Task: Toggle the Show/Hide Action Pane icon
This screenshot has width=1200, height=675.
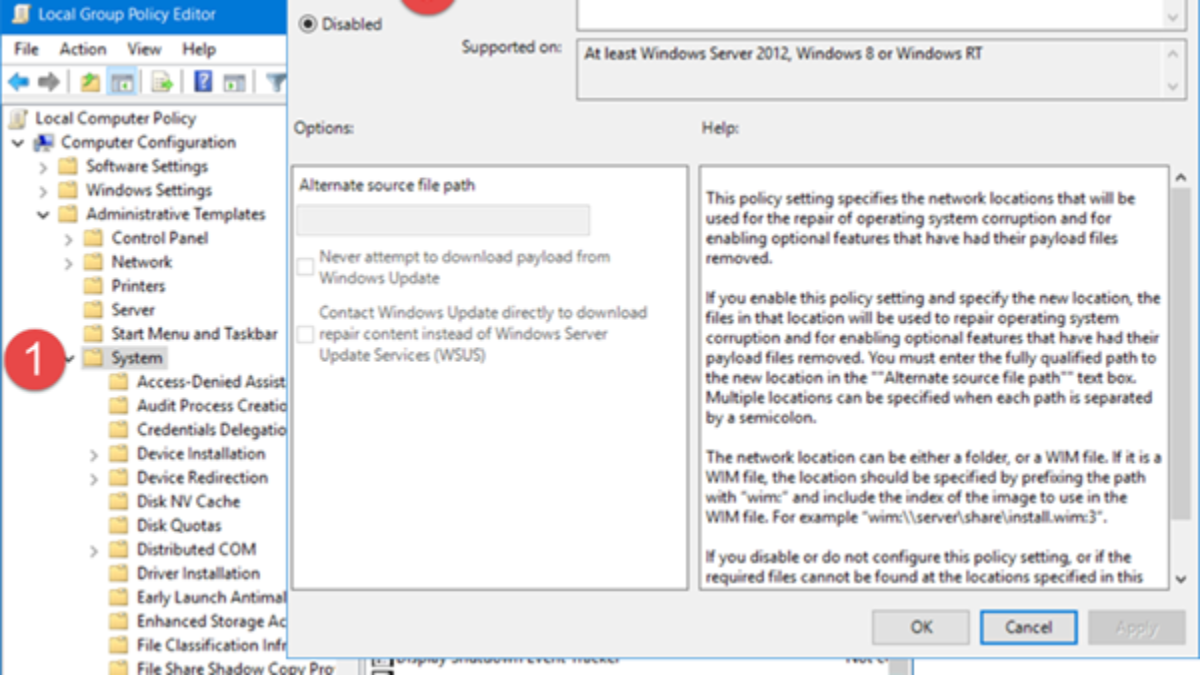Action: [x=234, y=82]
